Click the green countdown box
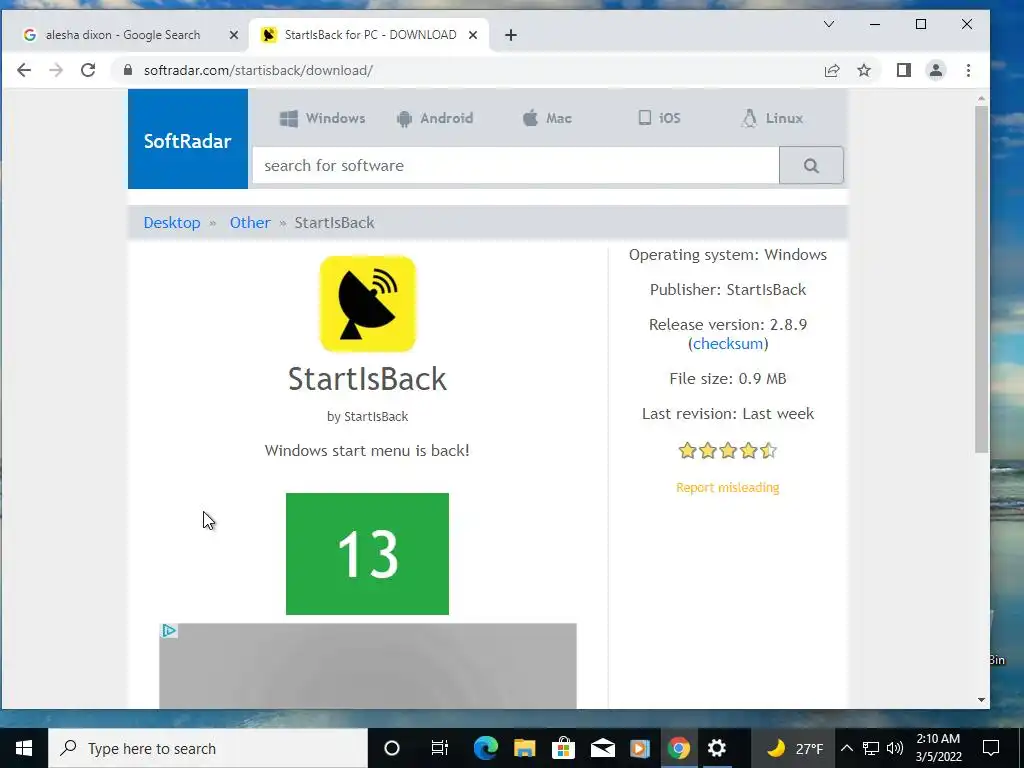The height and width of the screenshot is (768, 1024). tap(367, 554)
